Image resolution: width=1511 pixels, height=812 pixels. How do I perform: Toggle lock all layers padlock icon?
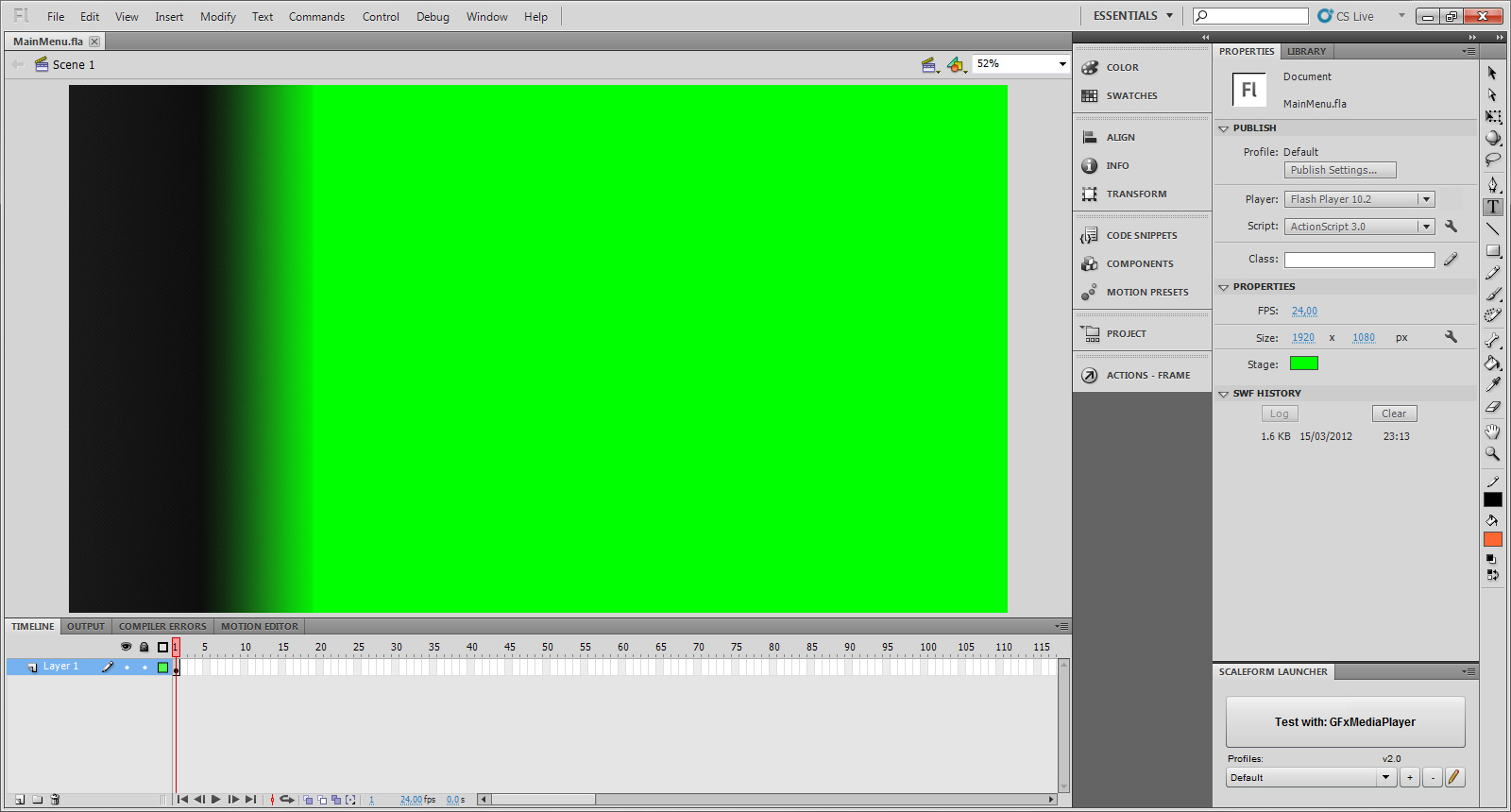(144, 647)
